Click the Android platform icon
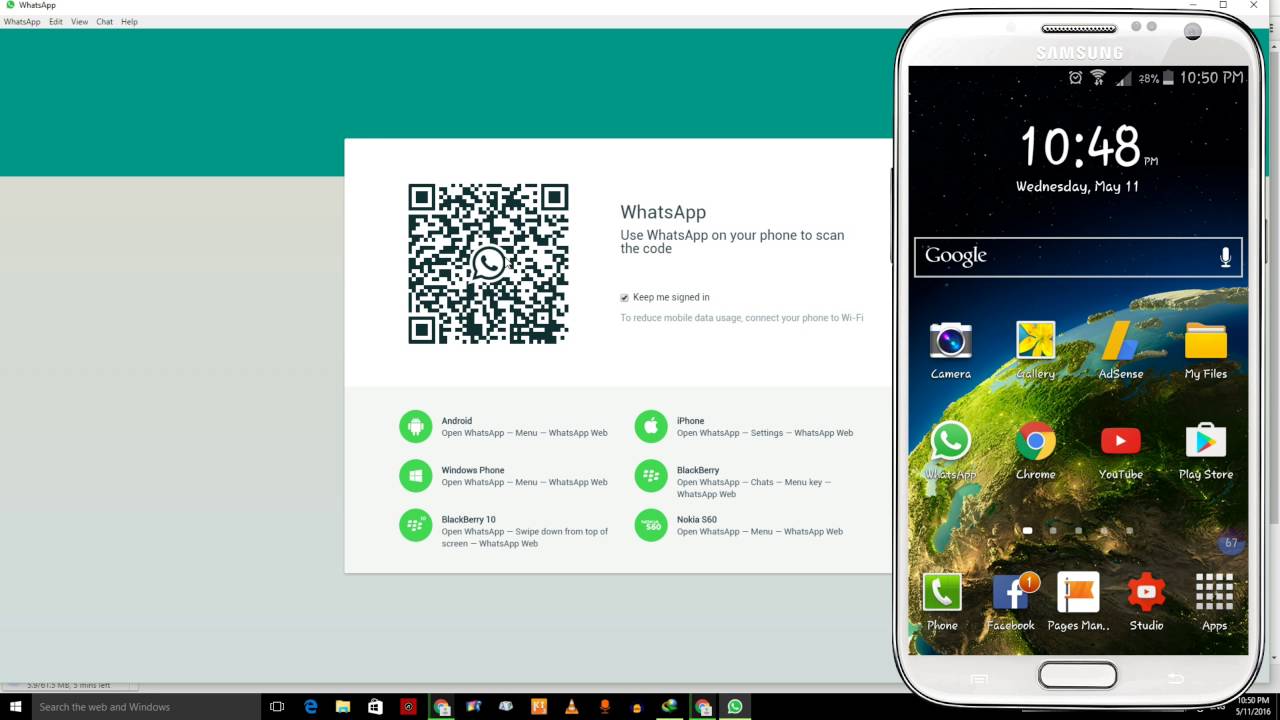This screenshot has width=1280, height=720. (x=415, y=426)
